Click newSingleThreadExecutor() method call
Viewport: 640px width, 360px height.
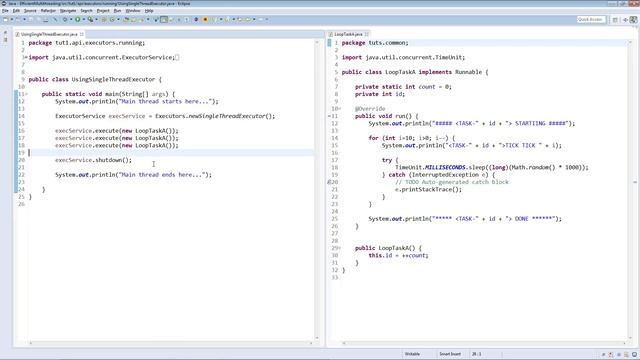coord(231,116)
